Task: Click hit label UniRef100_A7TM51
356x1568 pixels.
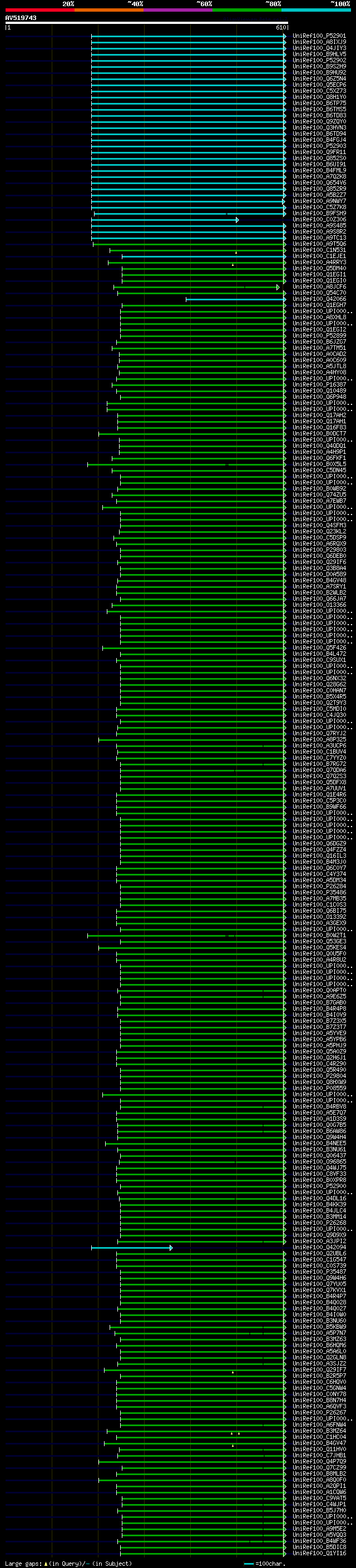Action: coord(319,348)
